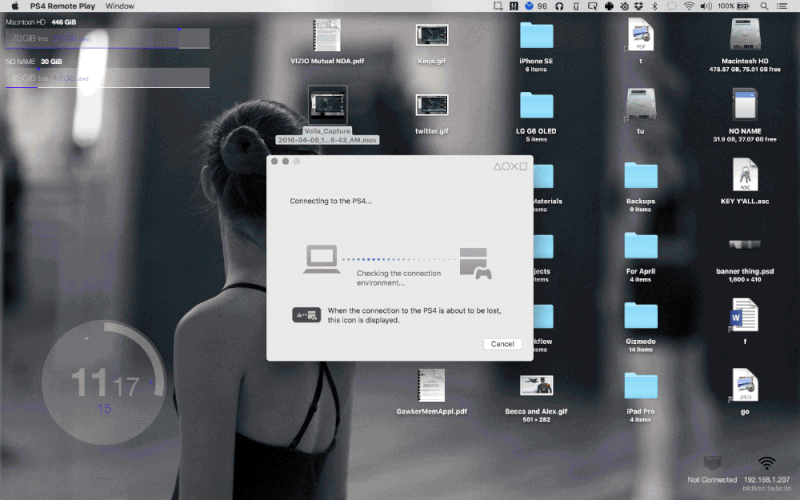This screenshot has height=500, width=800.
Task: Select the VIZIO Mutual NDA.pdf file
Action: 326,37
